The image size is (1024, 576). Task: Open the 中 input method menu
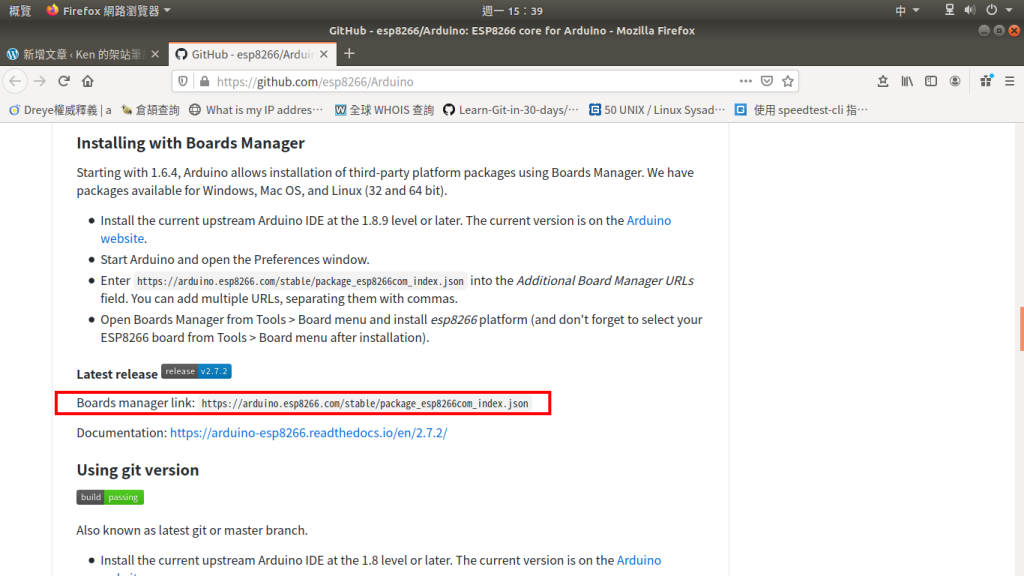coord(907,10)
